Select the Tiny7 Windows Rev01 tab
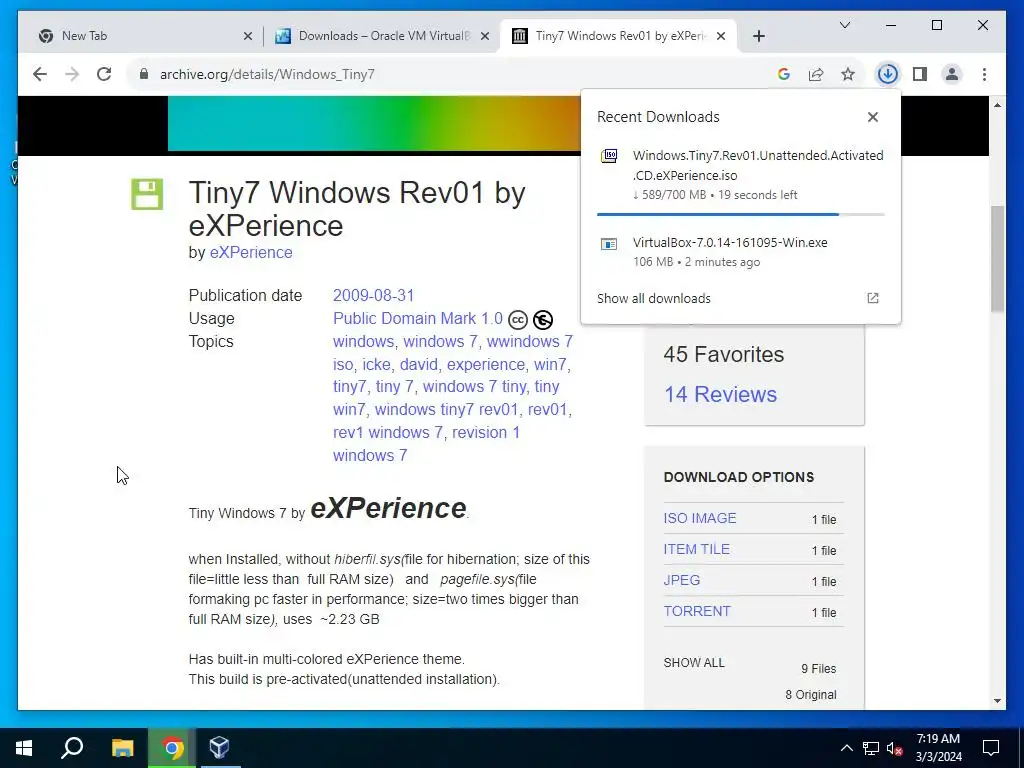The height and width of the screenshot is (768, 1024). [x=618, y=36]
